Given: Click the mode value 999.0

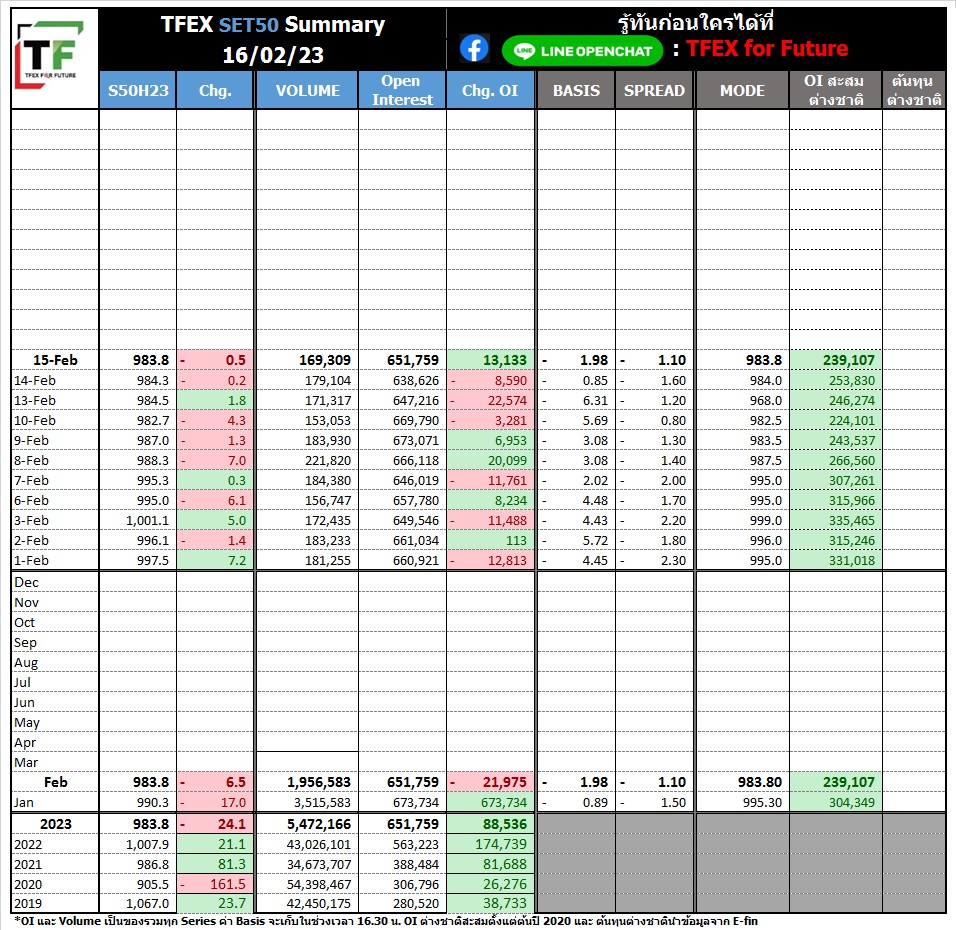Looking at the screenshot, I should [766, 521].
